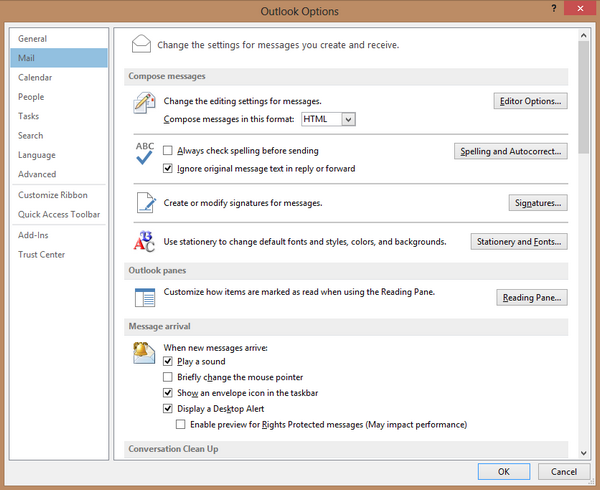Viewport: 600px width, 490px height.
Task: Open the Signatures dialog
Action: [x=538, y=203]
